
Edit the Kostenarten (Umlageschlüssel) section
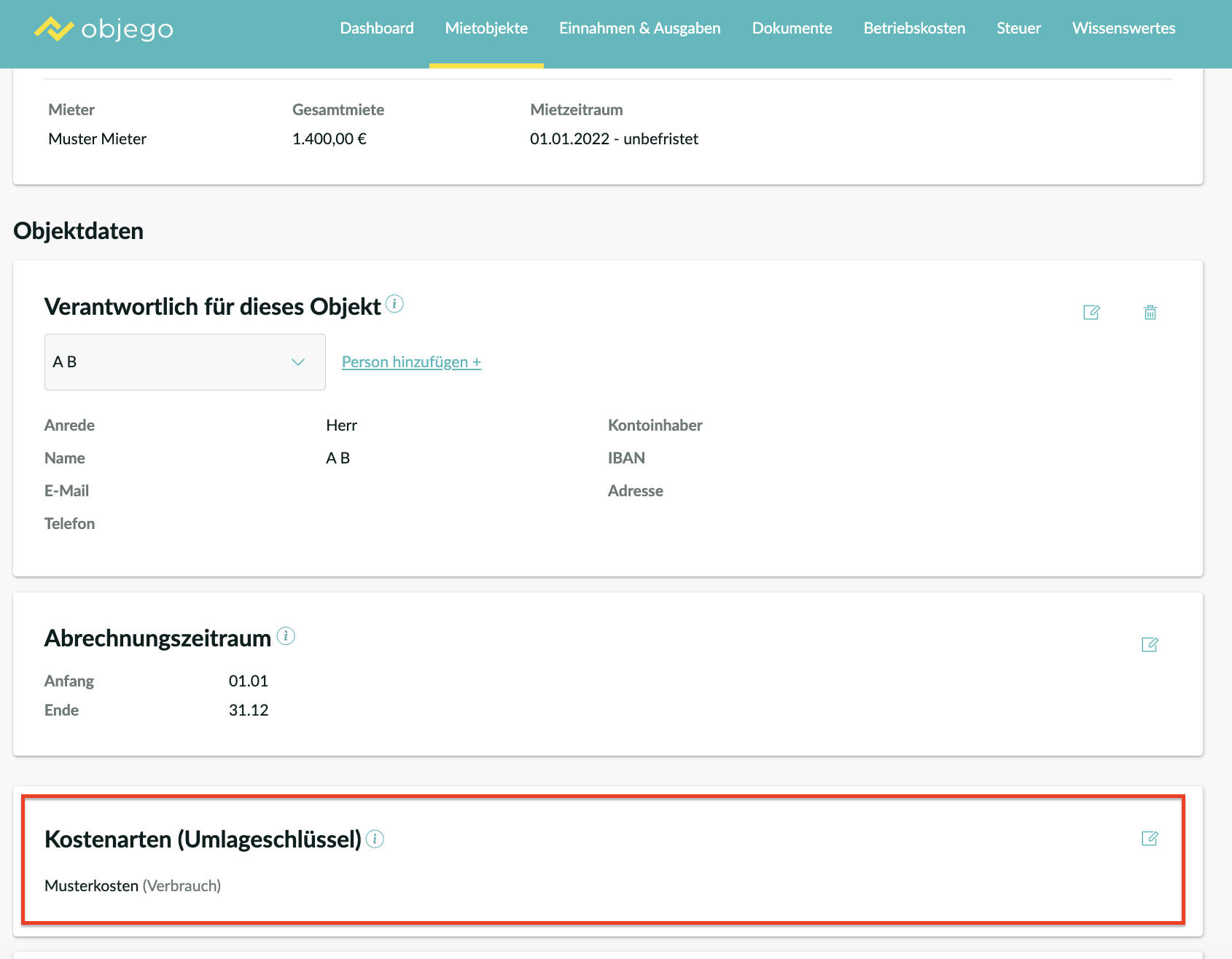pyautogui.click(x=1150, y=839)
